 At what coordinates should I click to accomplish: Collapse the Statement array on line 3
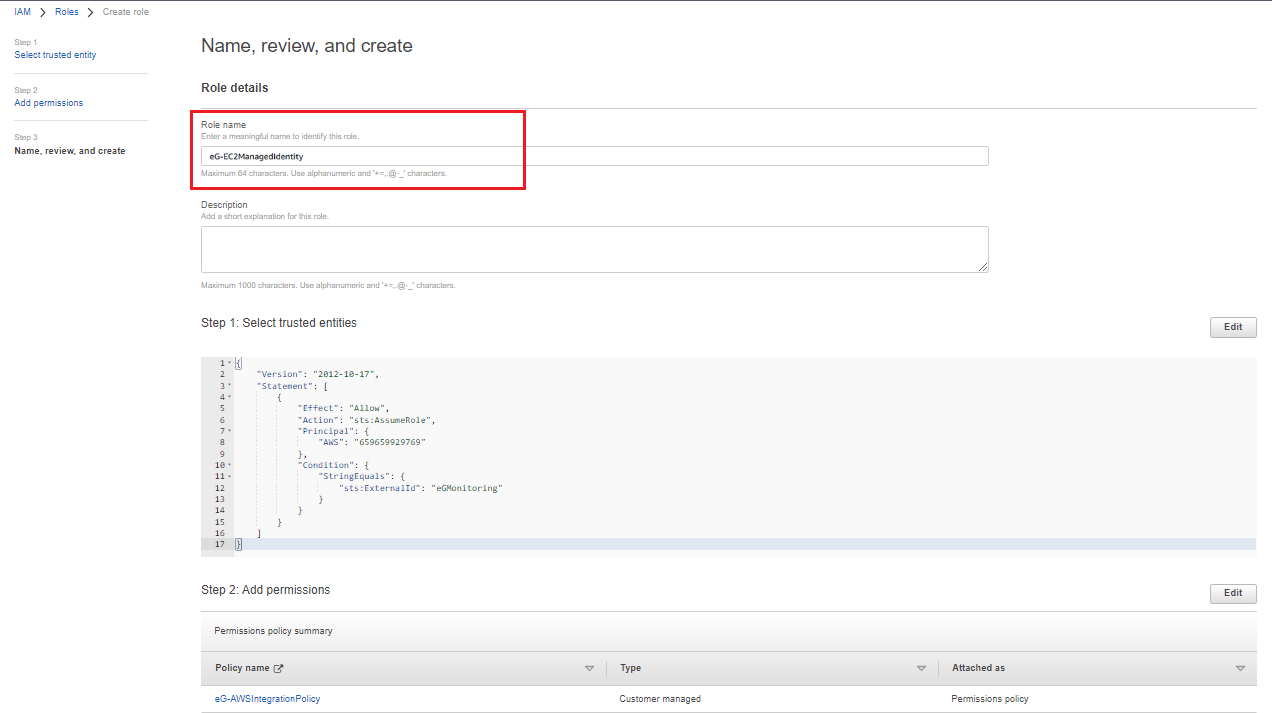click(x=230, y=386)
